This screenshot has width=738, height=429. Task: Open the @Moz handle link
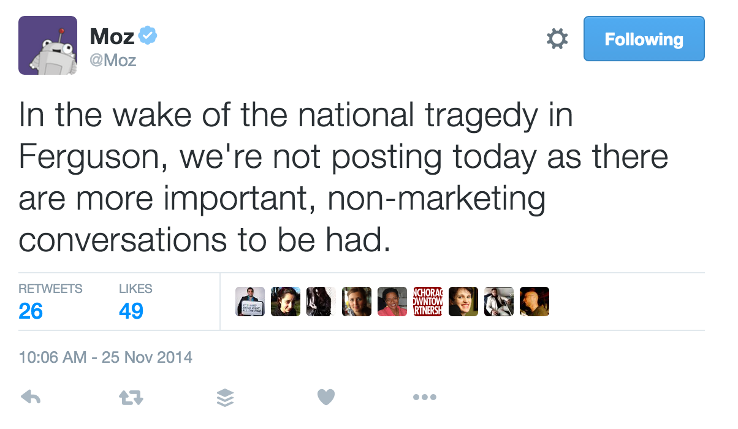coord(114,61)
